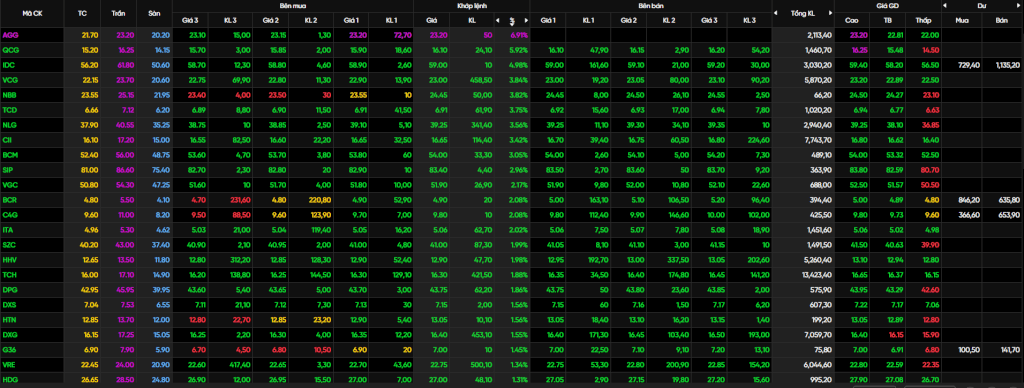This screenshot has width=1024, height=388.
Task: Open stock symbol TCH
Action: coord(10,275)
